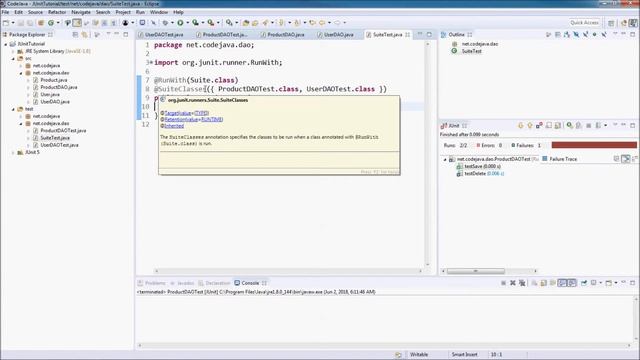Click Clear Console icon
The height and width of the screenshot is (360, 640).
pyautogui.click(x=534, y=283)
